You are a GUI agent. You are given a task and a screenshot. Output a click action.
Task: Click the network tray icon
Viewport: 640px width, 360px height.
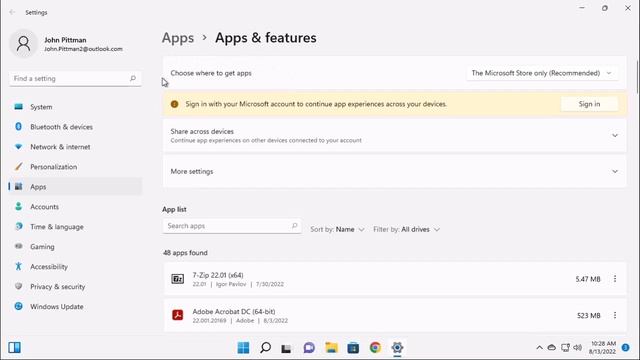tap(565, 348)
